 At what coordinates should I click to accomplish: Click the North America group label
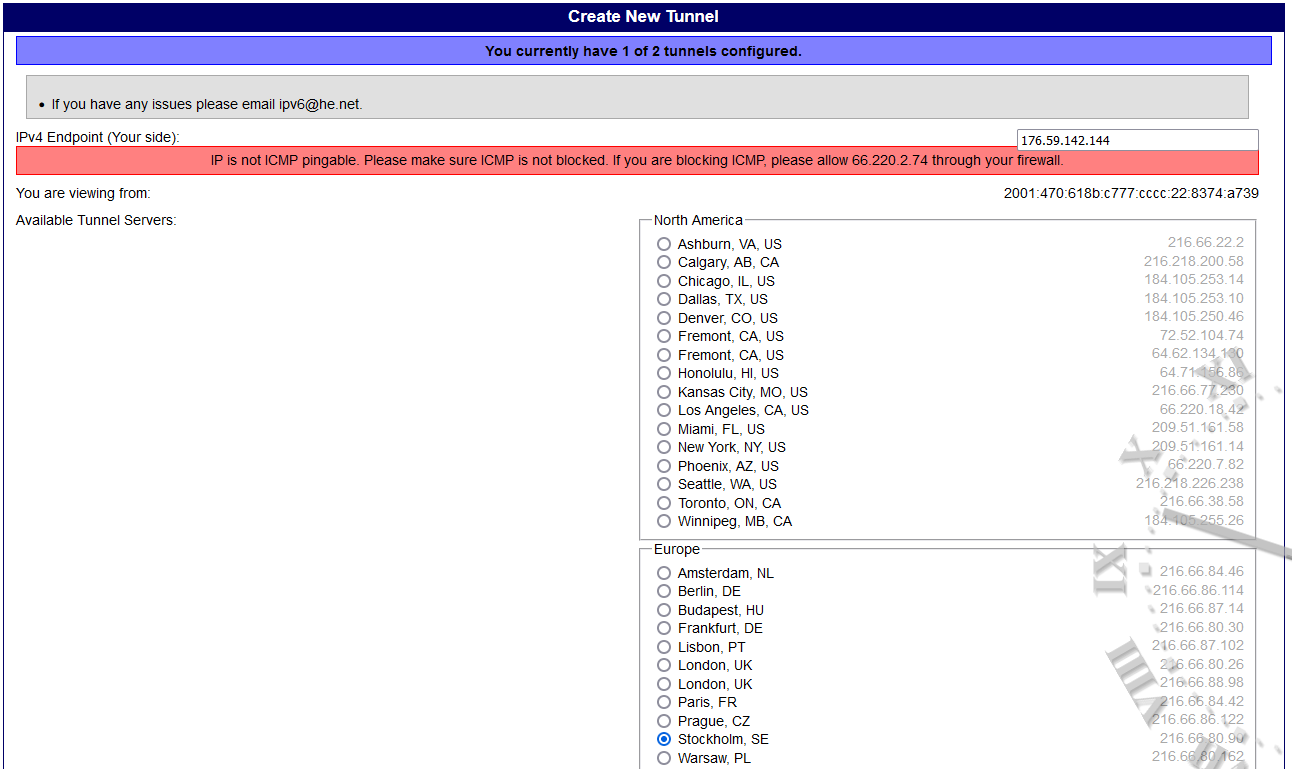pyautogui.click(x=698, y=220)
